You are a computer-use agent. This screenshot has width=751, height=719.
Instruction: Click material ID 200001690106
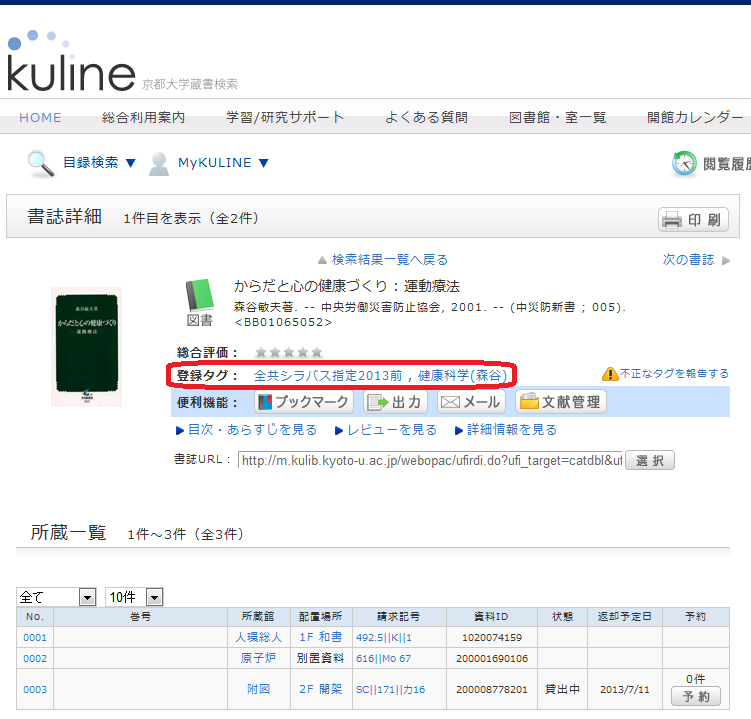tap(492, 659)
